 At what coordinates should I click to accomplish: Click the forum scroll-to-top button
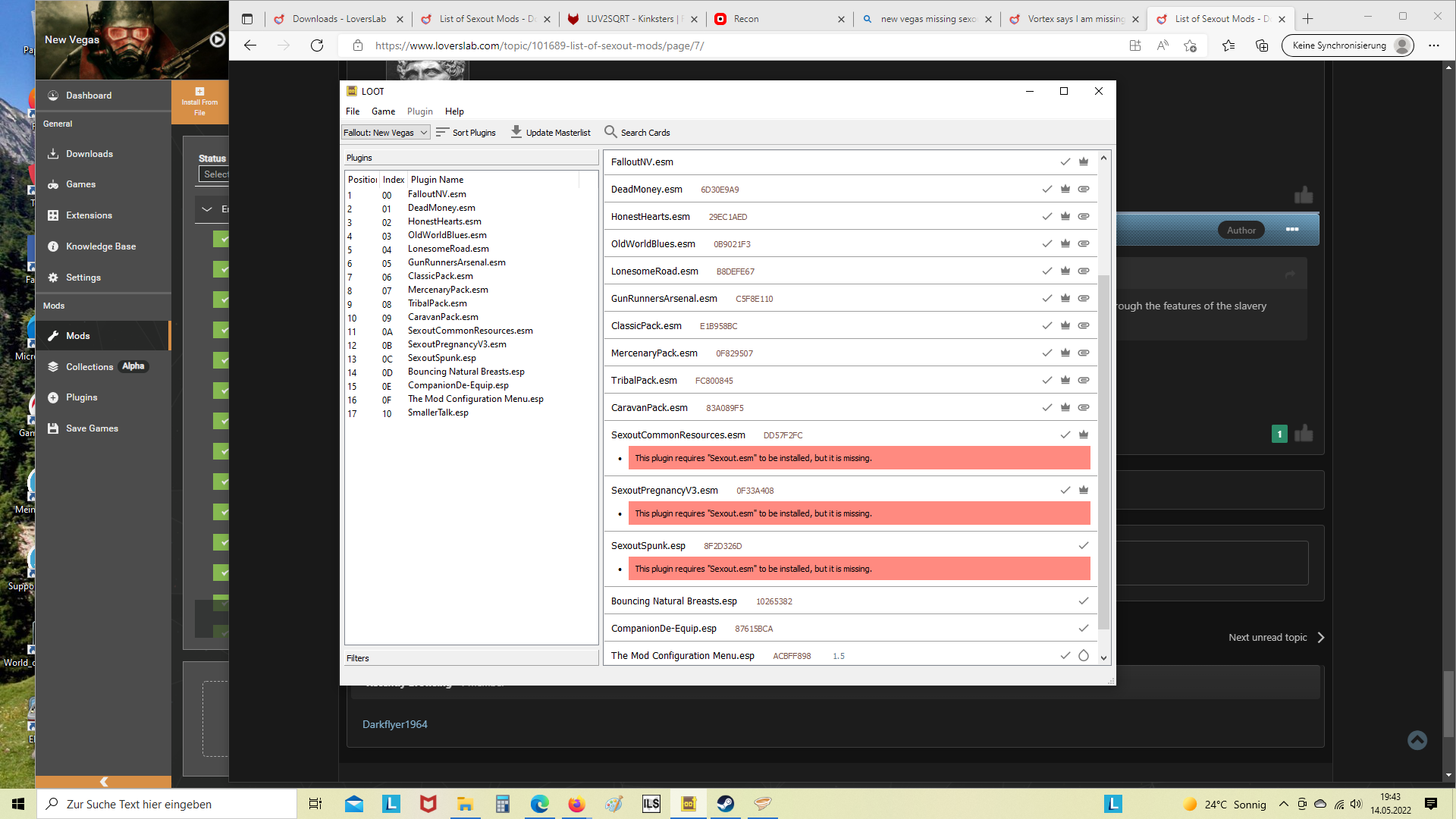[x=1417, y=740]
